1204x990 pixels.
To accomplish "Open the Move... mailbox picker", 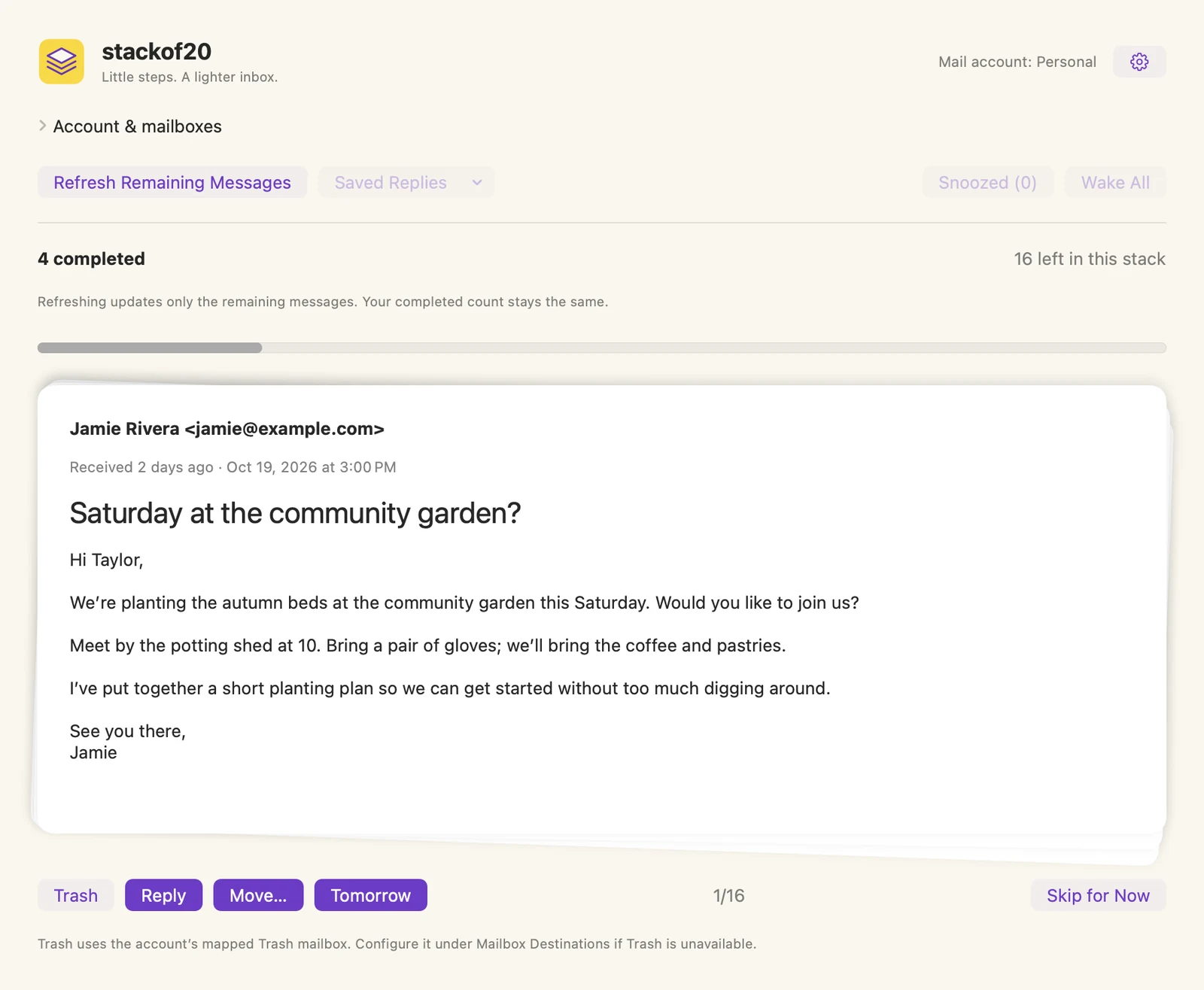I will 258,895.
